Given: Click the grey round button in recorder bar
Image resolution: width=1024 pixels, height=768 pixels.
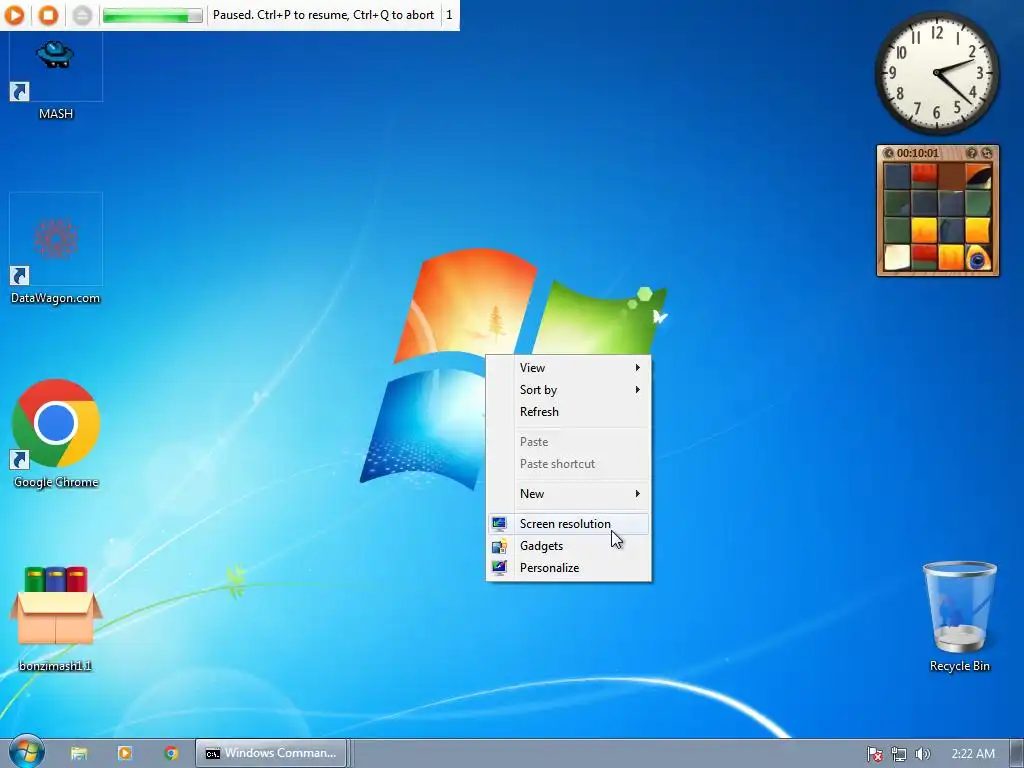Looking at the screenshot, I should tap(82, 15).
